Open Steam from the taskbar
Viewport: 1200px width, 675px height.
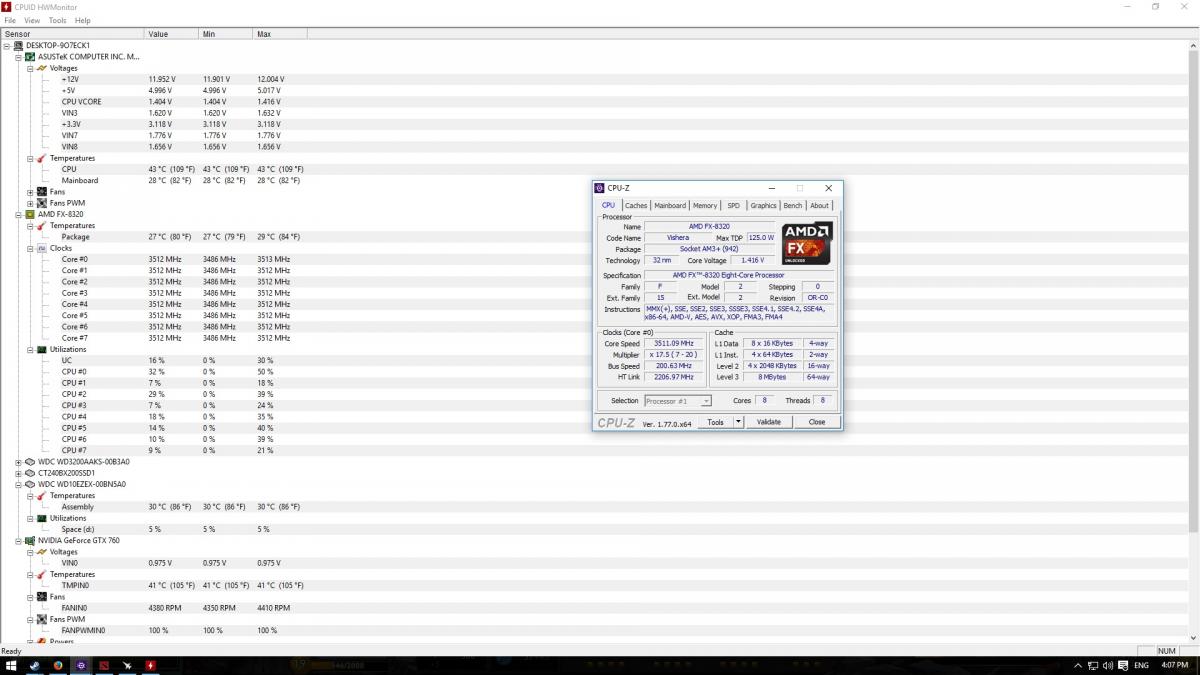(x=34, y=665)
